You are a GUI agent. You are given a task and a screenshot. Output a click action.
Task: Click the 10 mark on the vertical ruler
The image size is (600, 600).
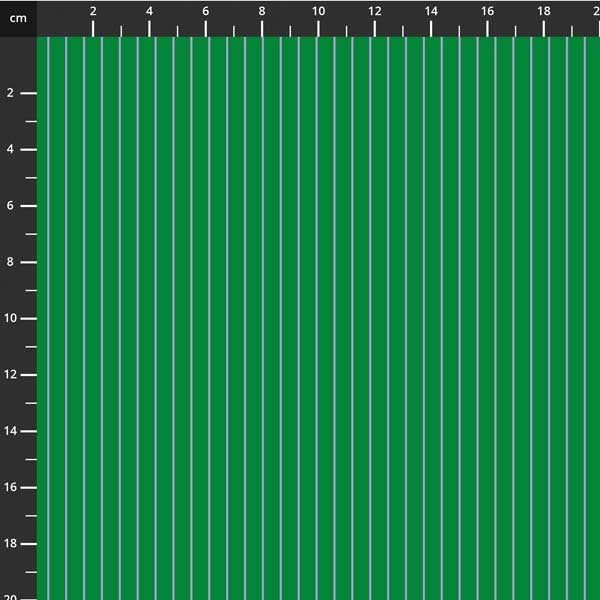10,318
